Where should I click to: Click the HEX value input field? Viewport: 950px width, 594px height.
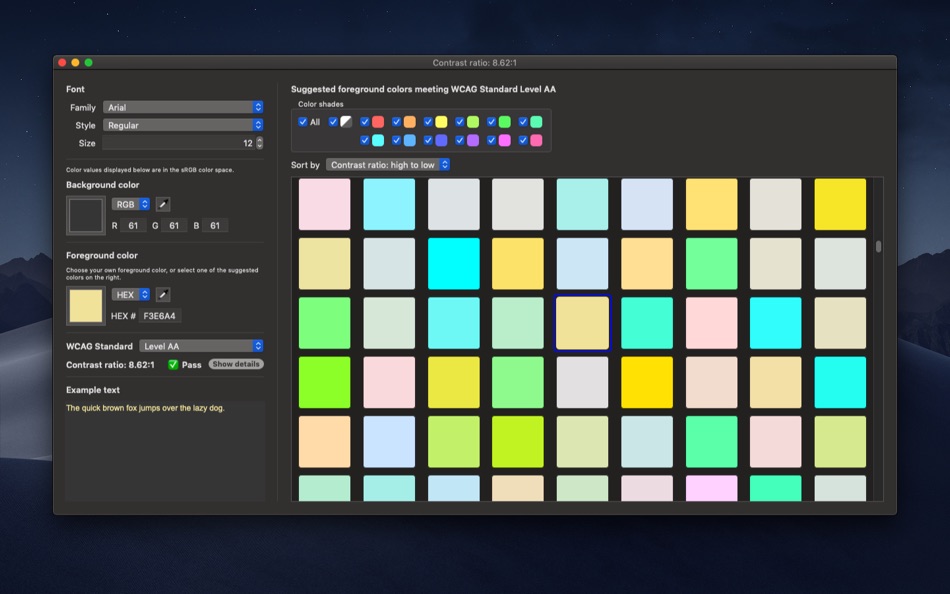point(160,316)
